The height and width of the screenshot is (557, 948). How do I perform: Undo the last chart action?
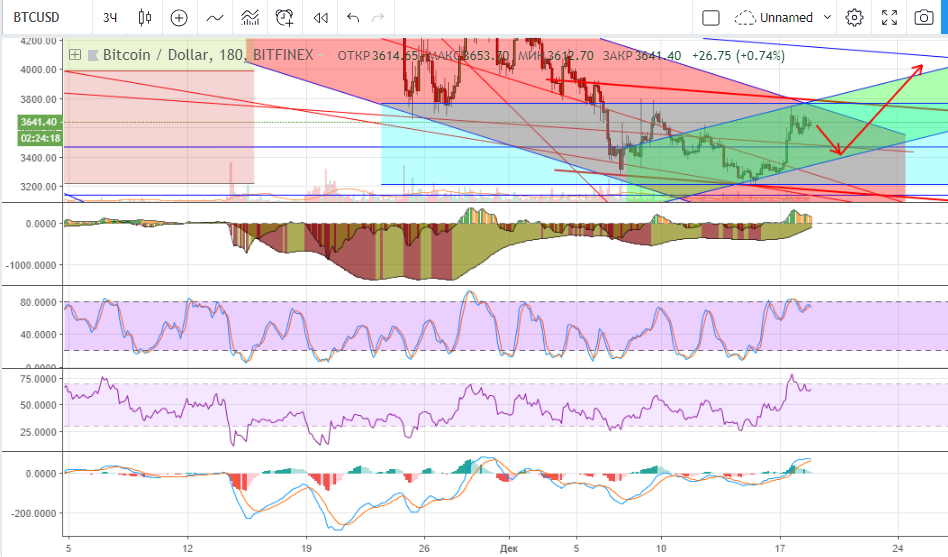(353, 17)
